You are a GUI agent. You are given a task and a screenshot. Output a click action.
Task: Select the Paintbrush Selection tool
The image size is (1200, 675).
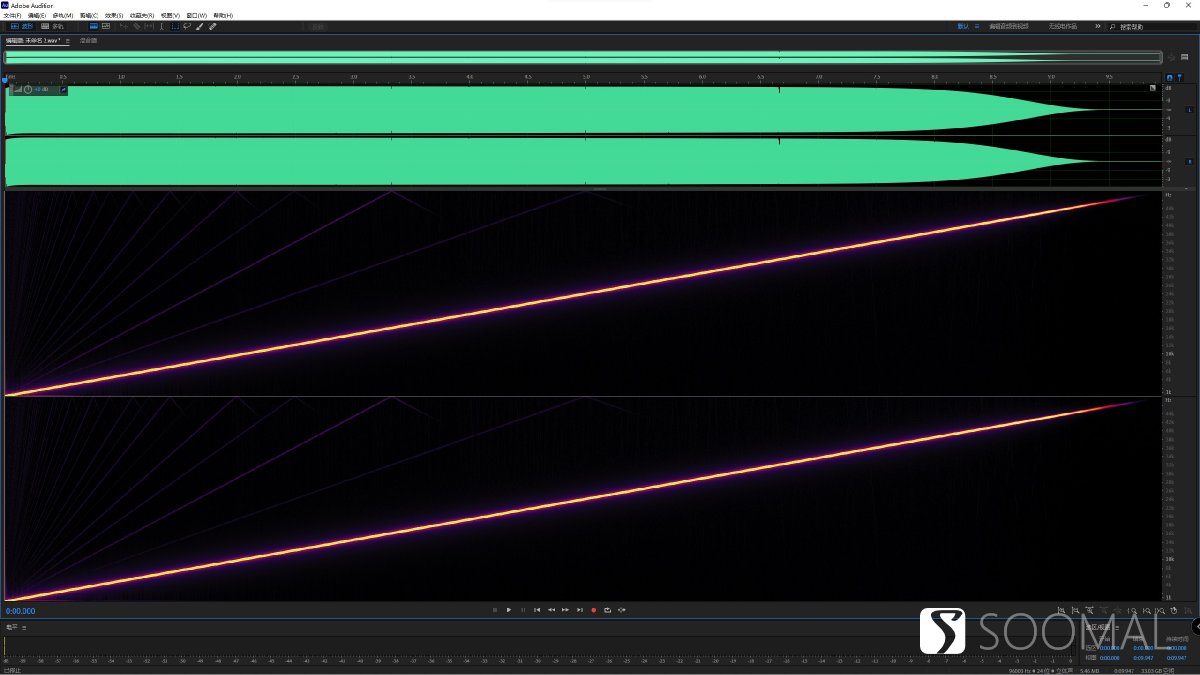point(199,27)
